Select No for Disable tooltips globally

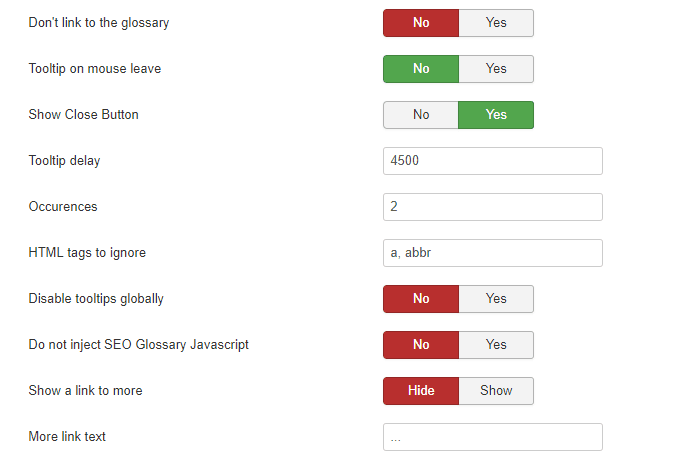[x=421, y=299]
